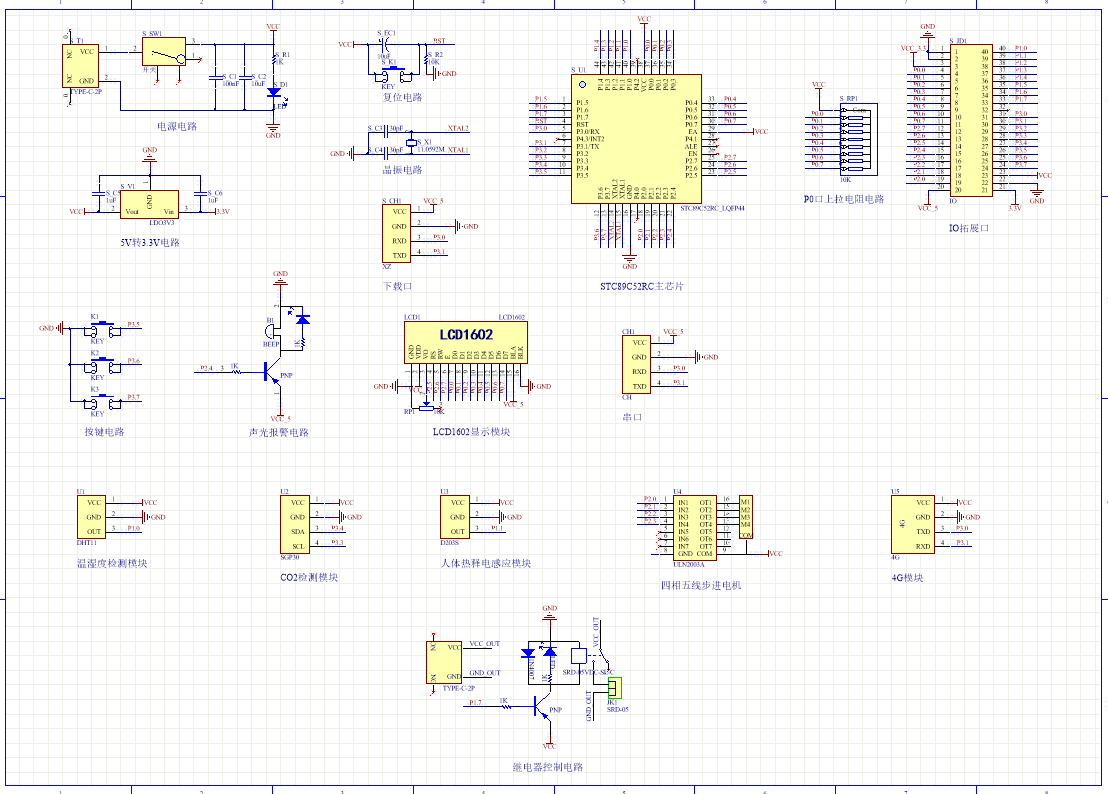Select the U4 ULN2003A driver chip
Image resolution: width=1108 pixels, height=794 pixels.
(695, 528)
